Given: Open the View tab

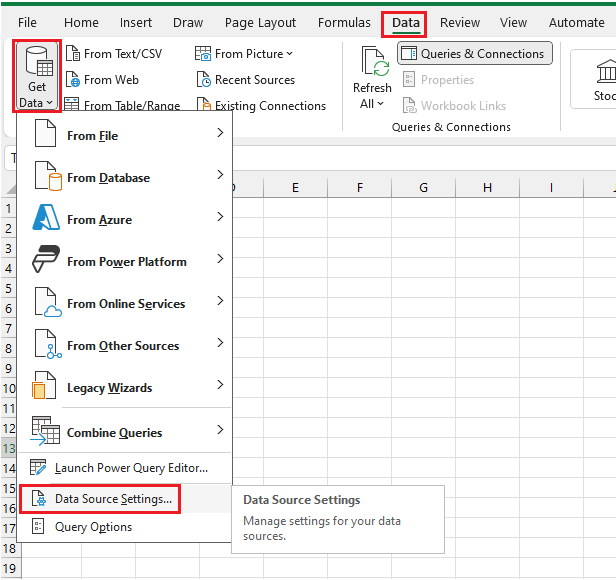Looking at the screenshot, I should [513, 22].
